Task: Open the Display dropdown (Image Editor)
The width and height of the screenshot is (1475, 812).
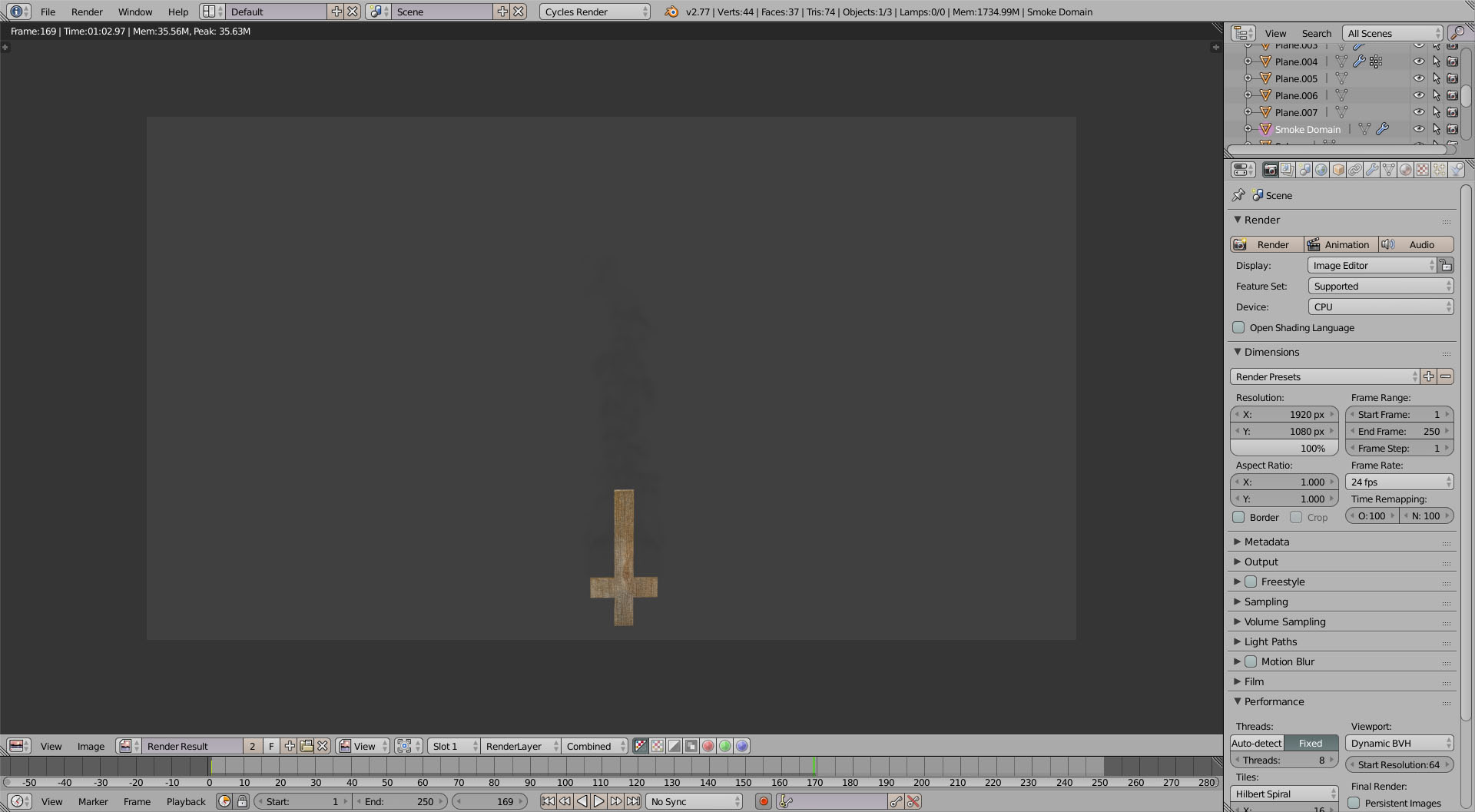Action: [1372, 265]
